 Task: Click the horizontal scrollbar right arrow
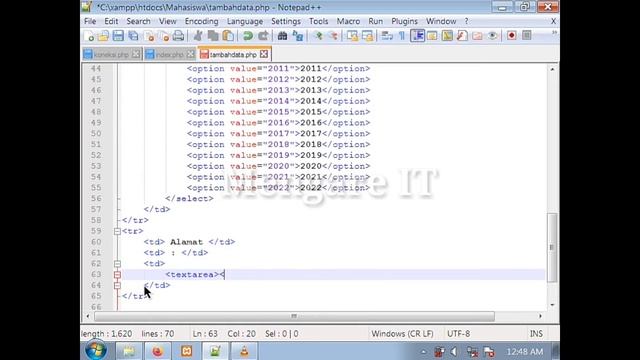(x=540, y=316)
